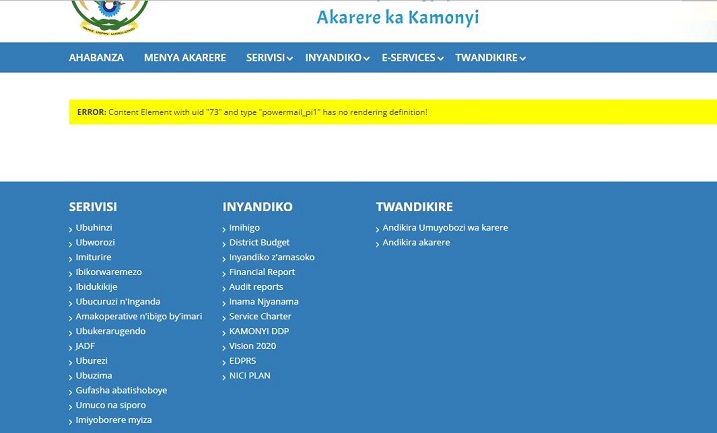
Task: Click the Andikira akarere contact link
Action: tap(416, 242)
